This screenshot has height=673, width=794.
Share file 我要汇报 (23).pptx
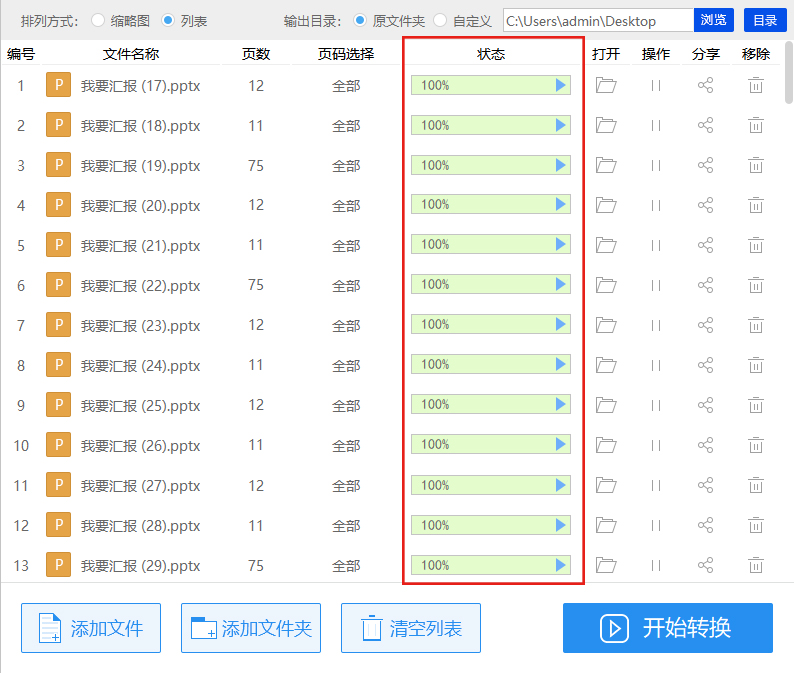[705, 325]
